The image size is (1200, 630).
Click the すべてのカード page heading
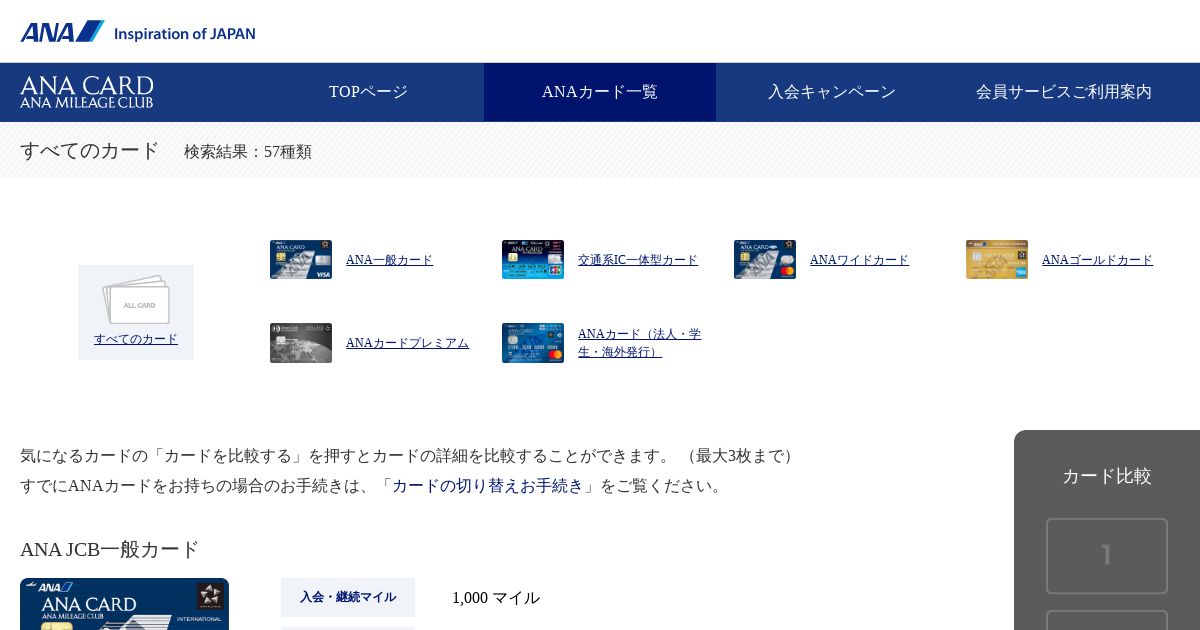[90, 151]
